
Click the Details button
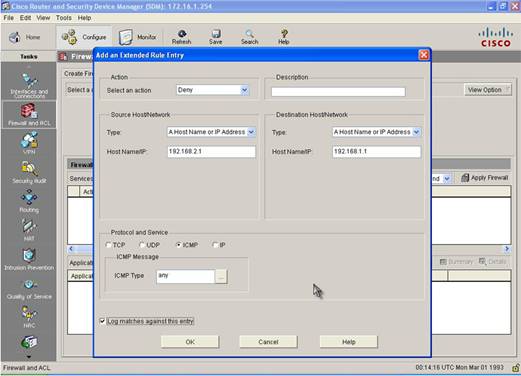(x=493, y=262)
